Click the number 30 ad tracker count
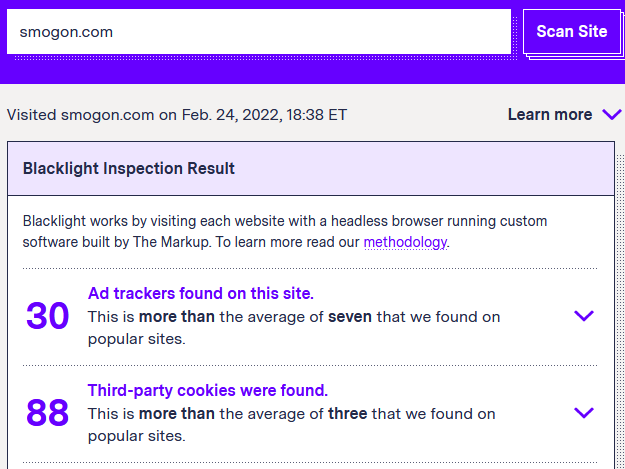This screenshot has width=625, height=469. tap(47, 316)
